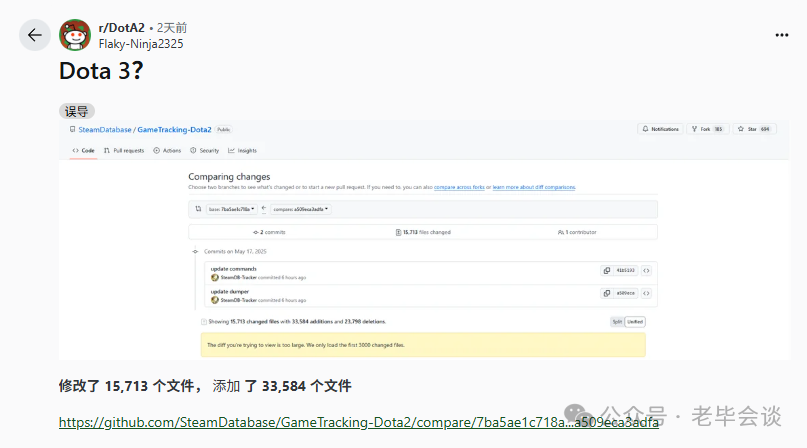Select the 2 commits section
807x448 pixels.
pyautogui.click(x=269, y=232)
